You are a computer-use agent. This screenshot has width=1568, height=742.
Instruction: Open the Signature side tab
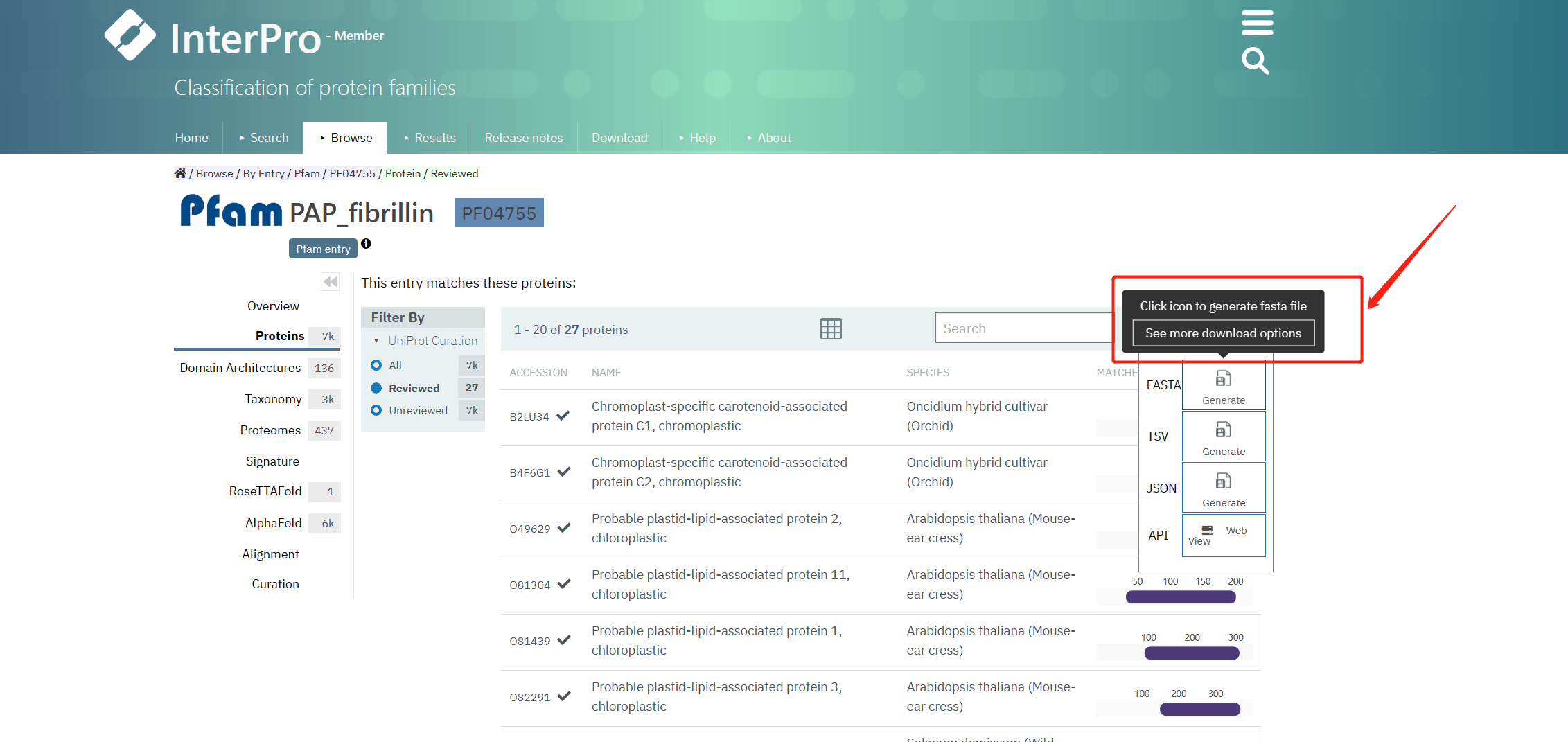click(x=272, y=461)
